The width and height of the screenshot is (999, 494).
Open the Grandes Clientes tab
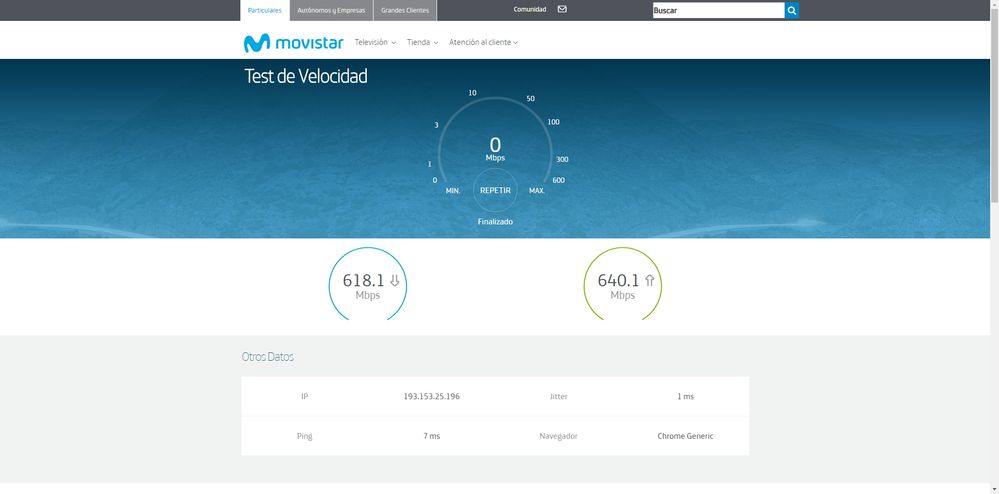click(x=405, y=10)
